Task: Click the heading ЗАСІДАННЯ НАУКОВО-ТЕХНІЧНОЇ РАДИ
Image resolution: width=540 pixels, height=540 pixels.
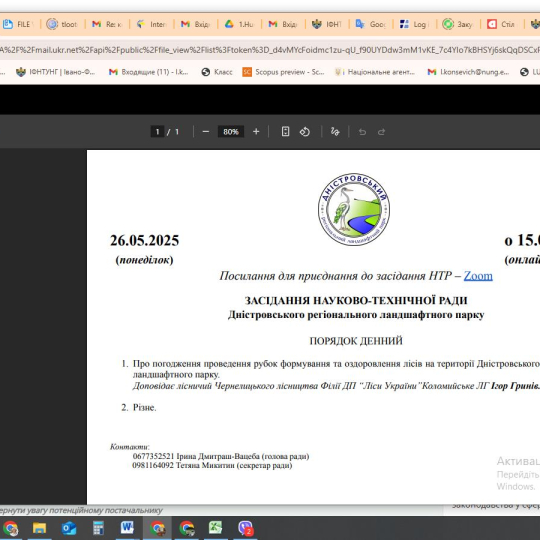Action: coord(356,301)
